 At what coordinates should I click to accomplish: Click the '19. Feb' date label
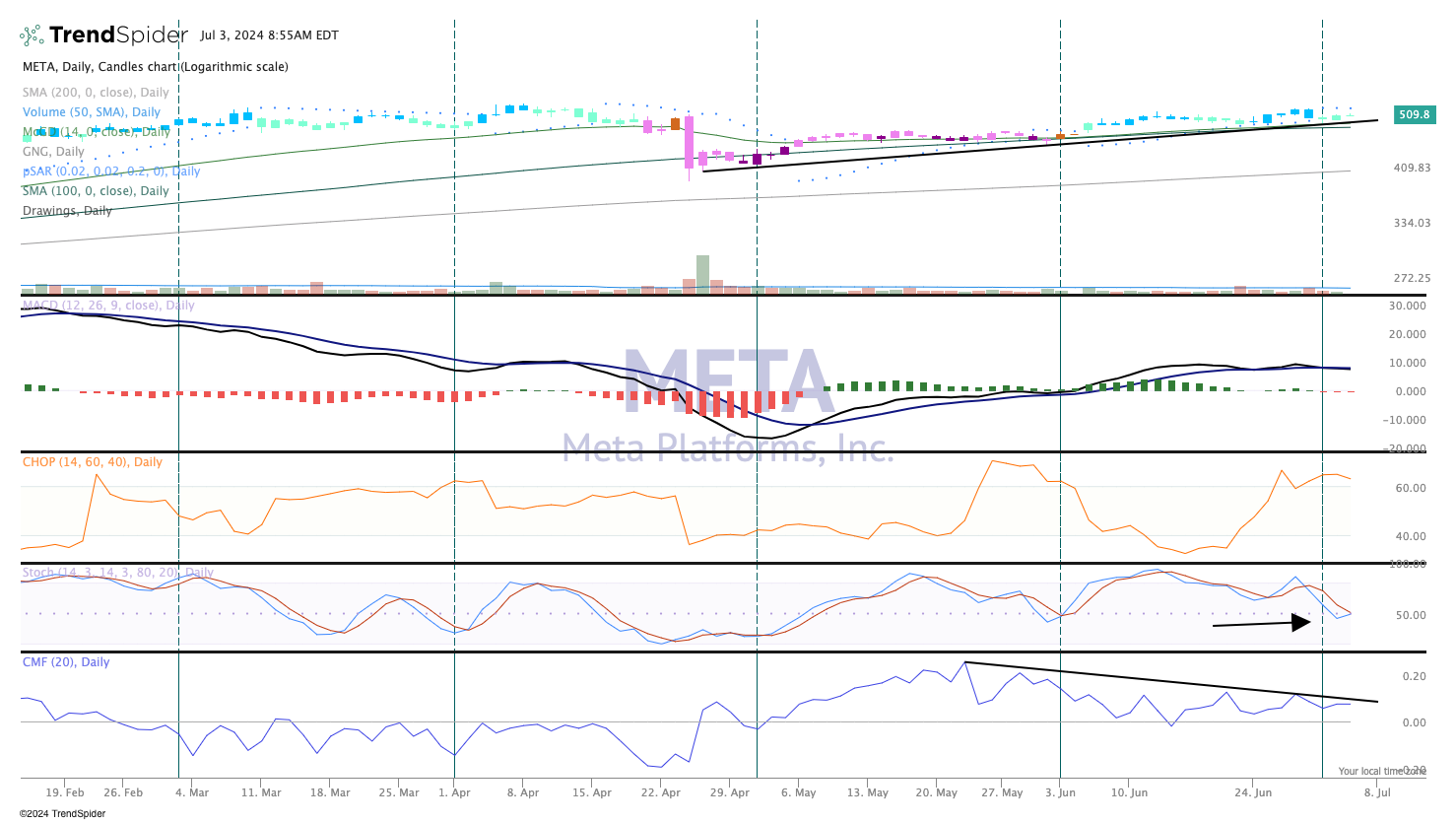click(65, 792)
